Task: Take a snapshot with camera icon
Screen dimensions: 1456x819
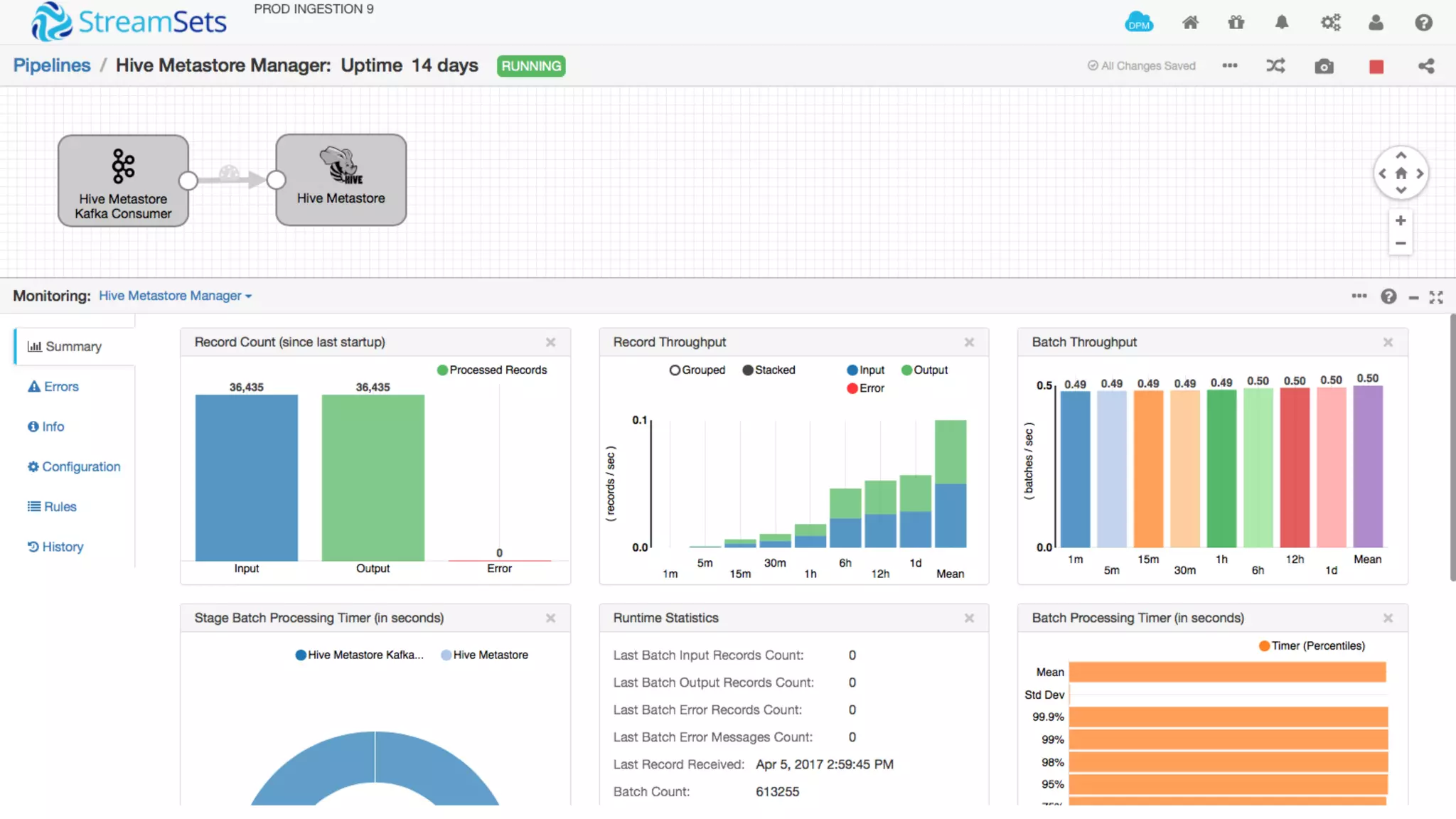Action: (1324, 66)
